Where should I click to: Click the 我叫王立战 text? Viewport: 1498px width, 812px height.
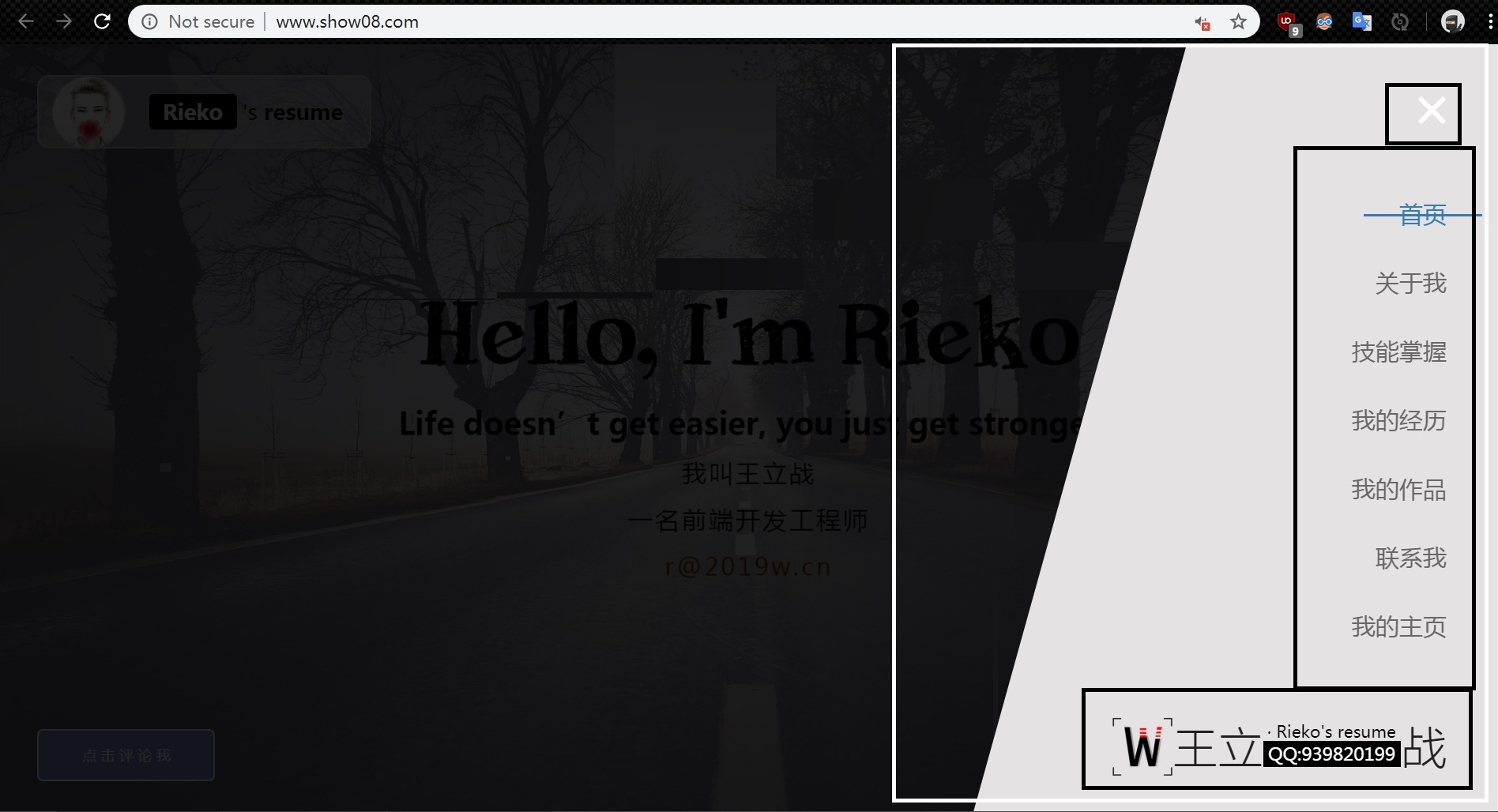[747, 474]
